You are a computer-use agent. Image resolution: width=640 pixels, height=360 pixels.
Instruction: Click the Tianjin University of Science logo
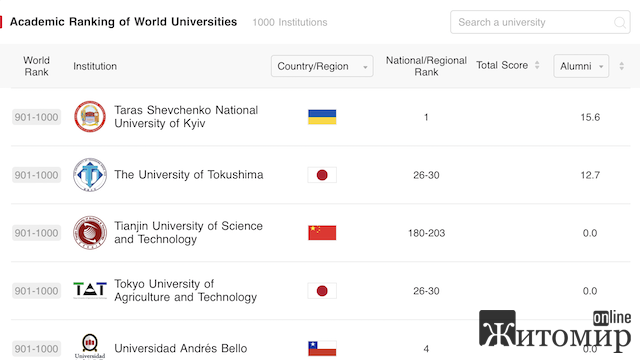pos(90,233)
